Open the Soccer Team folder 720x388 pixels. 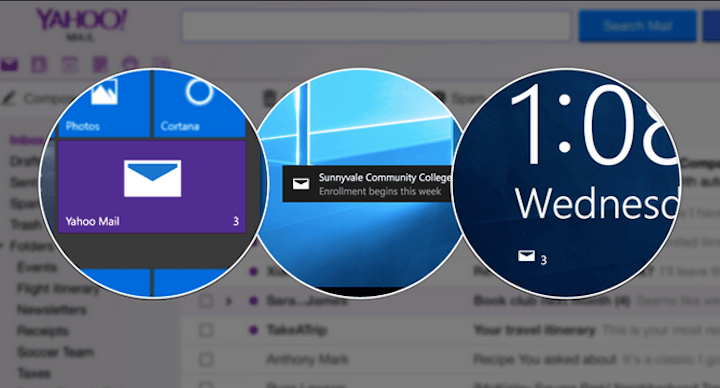pyautogui.click(x=56, y=352)
